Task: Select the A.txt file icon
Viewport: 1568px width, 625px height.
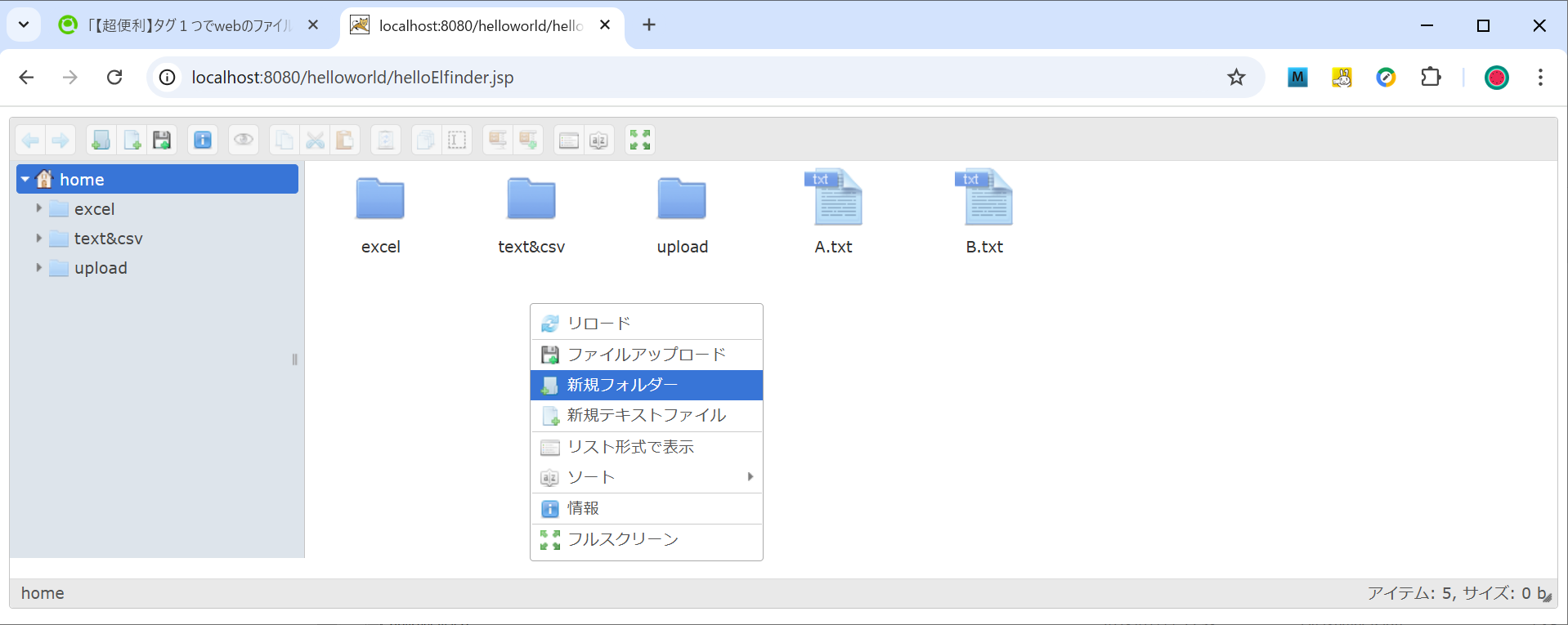Action: click(x=833, y=197)
